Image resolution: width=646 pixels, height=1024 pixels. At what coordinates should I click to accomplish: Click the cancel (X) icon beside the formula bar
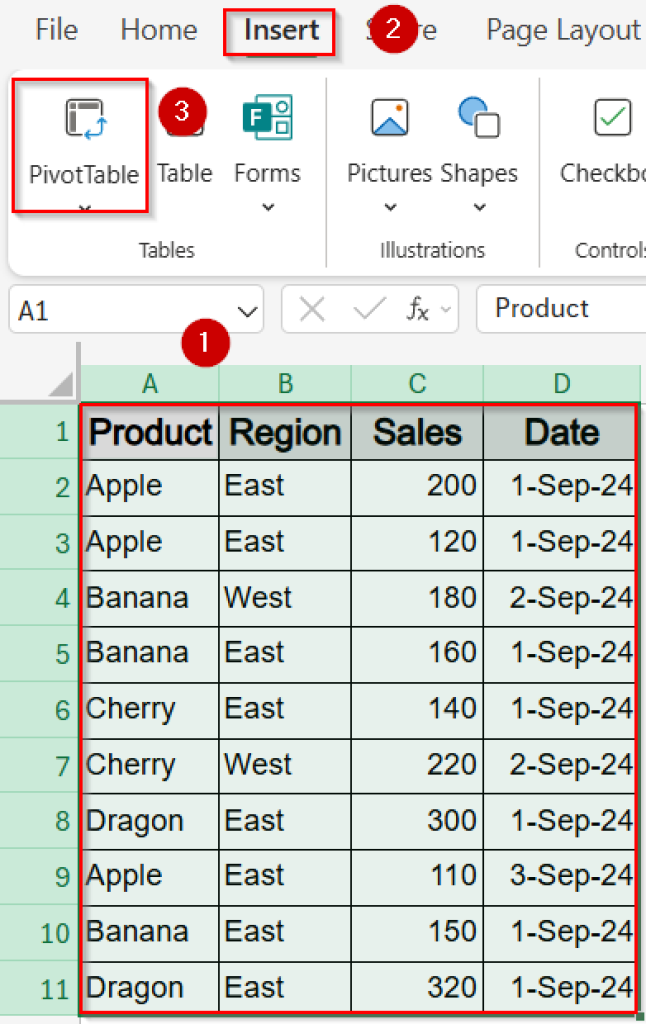pyautogui.click(x=311, y=309)
